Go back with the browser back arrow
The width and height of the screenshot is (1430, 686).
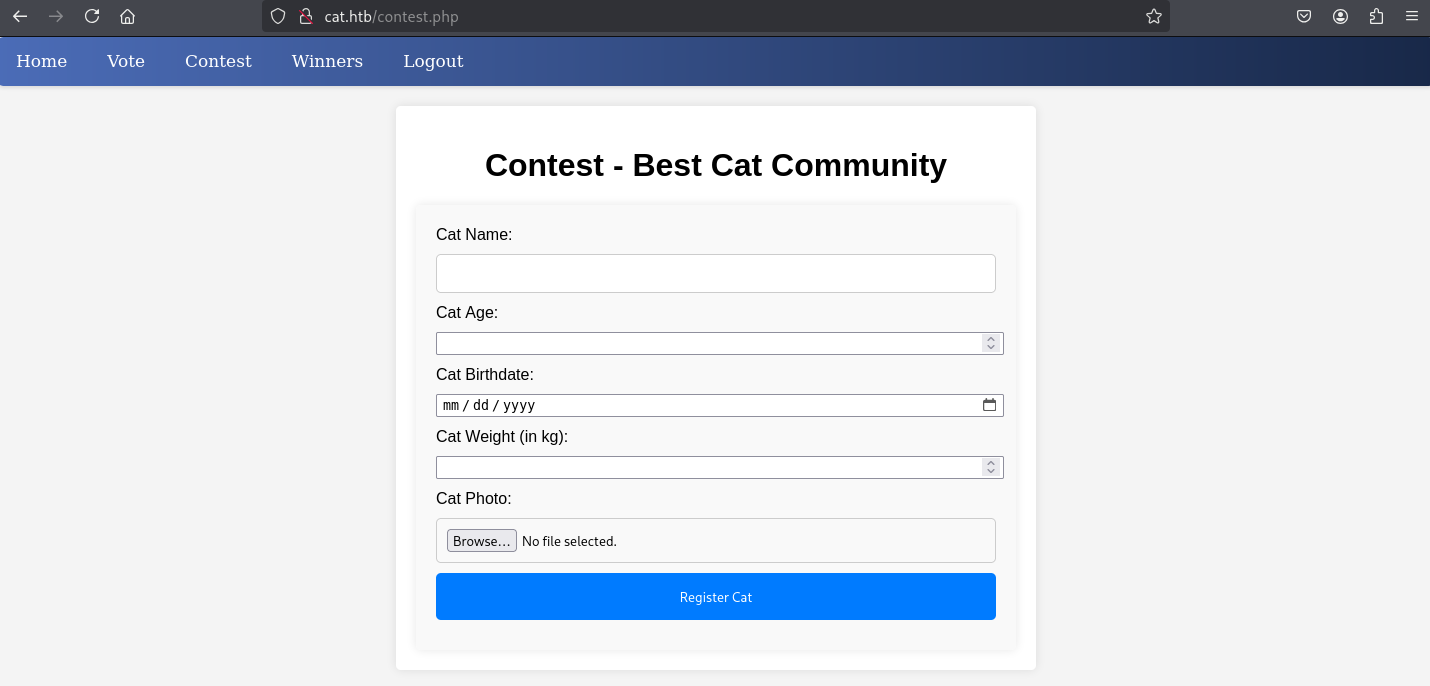[20, 16]
